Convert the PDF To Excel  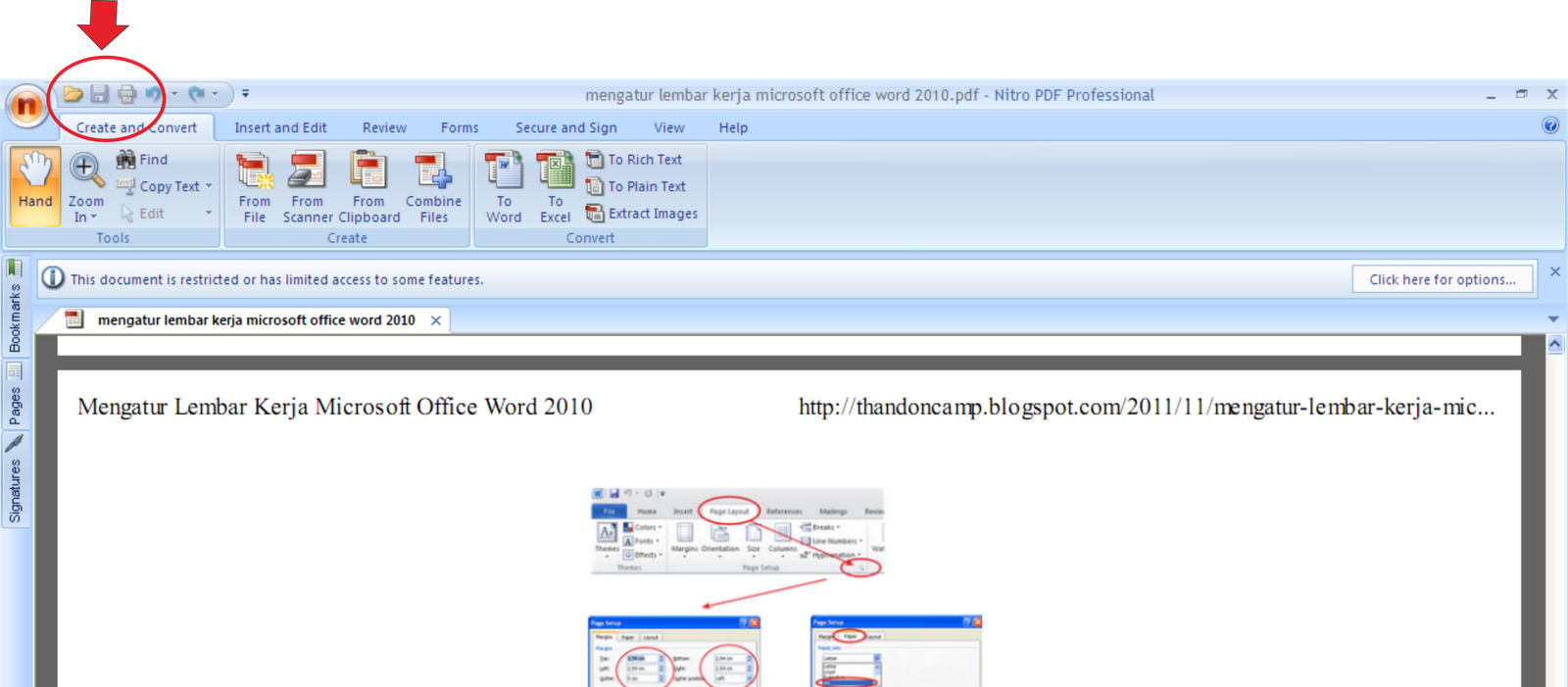coord(556,187)
